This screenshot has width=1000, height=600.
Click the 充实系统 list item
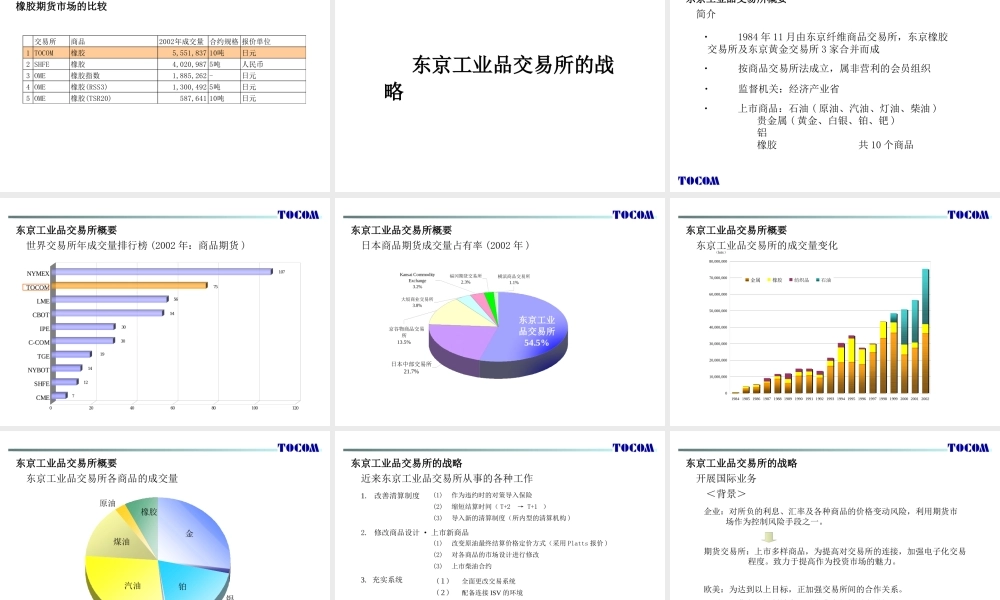(388, 580)
